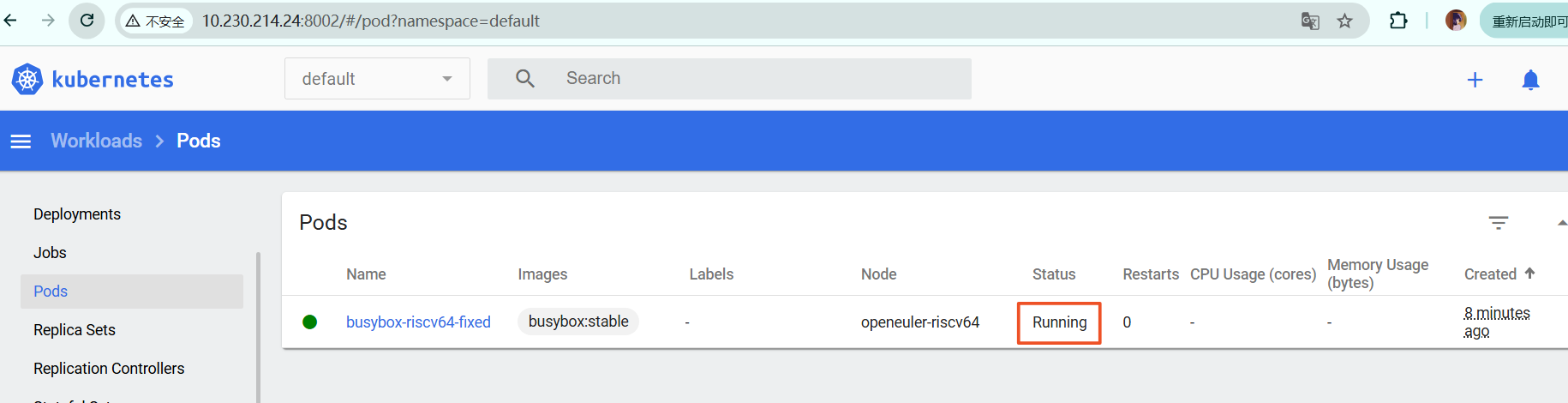The height and width of the screenshot is (403, 1568).
Task: Click the user profile avatar
Action: tap(1456, 21)
